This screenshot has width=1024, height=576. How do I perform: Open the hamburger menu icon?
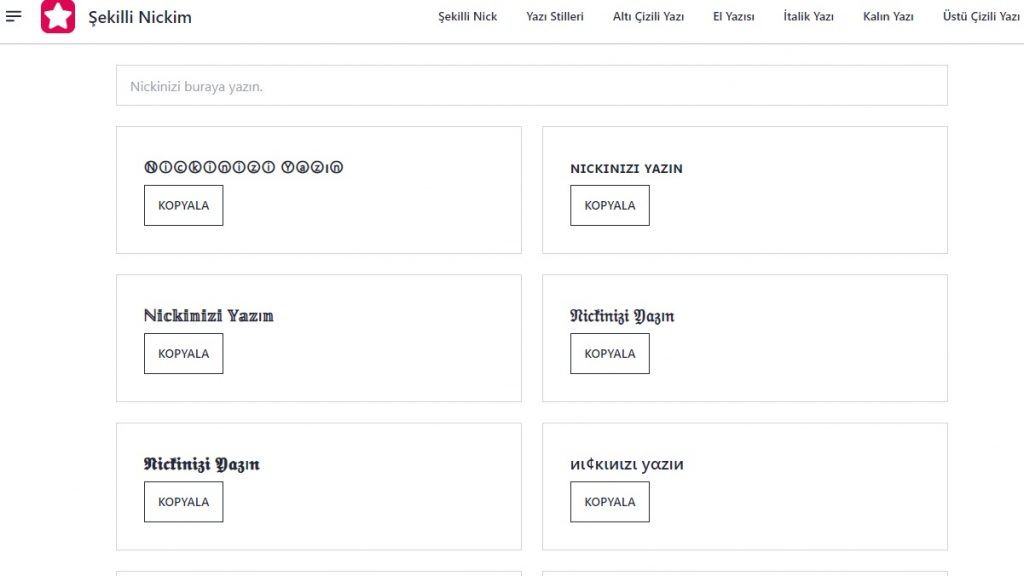[13, 16]
